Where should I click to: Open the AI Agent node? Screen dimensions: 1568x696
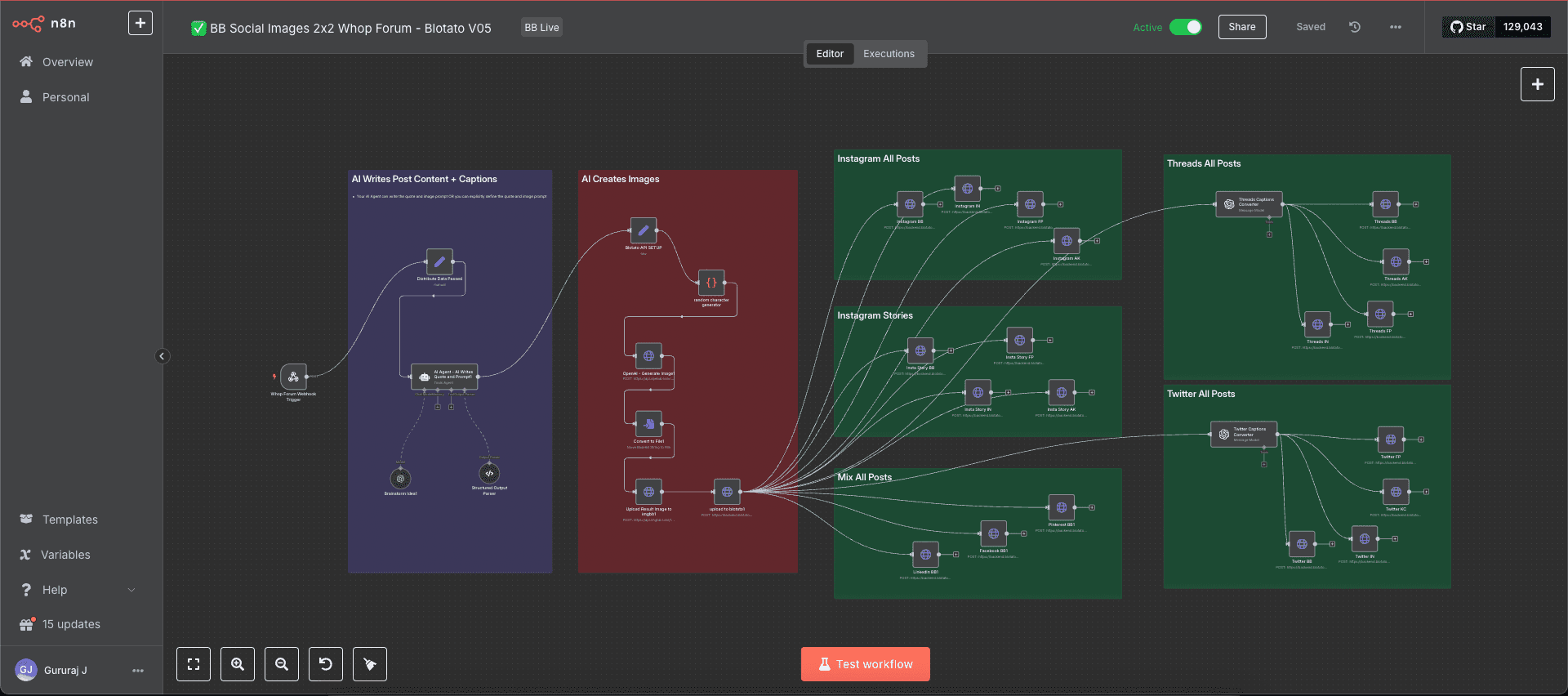tap(443, 377)
